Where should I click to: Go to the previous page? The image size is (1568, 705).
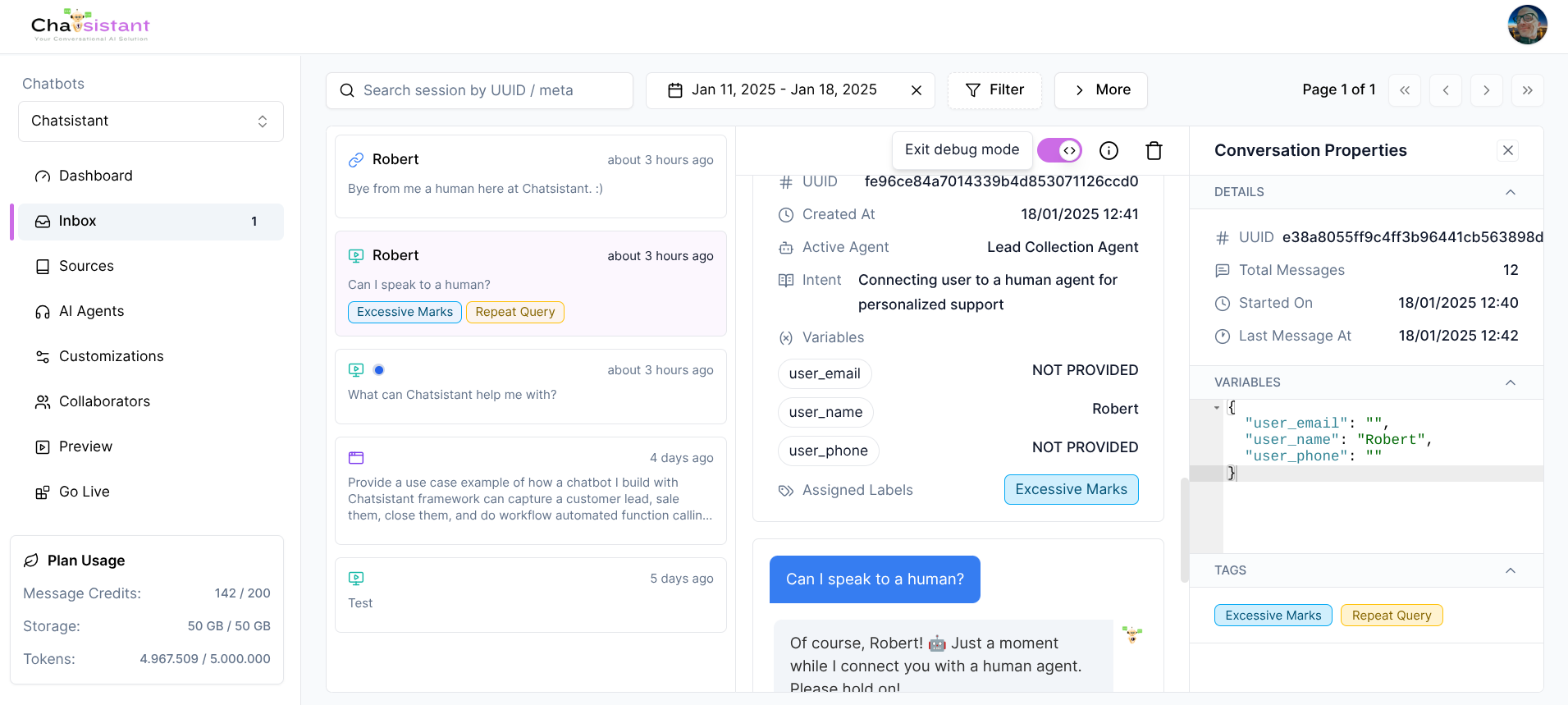tap(1446, 90)
